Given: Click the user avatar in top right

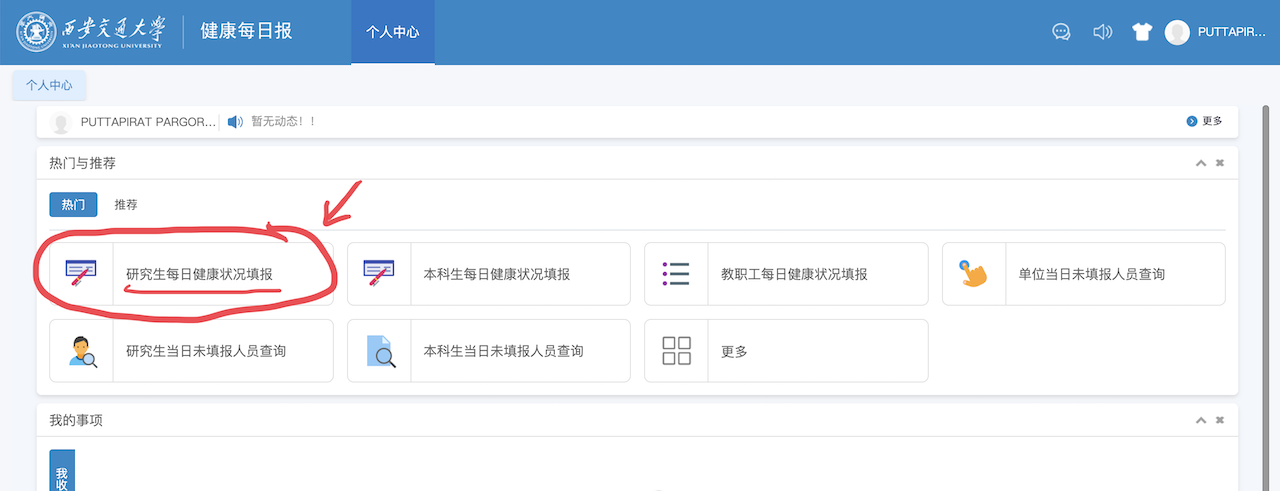Looking at the screenshot, I should 1177,32.
